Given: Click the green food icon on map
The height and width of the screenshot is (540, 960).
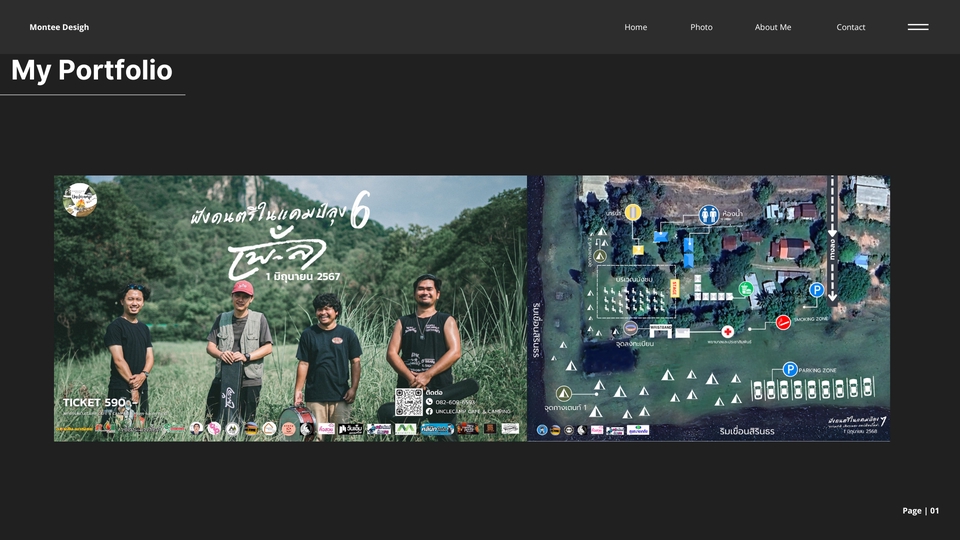Looking at the screenshot, I should tap(746, 289).
